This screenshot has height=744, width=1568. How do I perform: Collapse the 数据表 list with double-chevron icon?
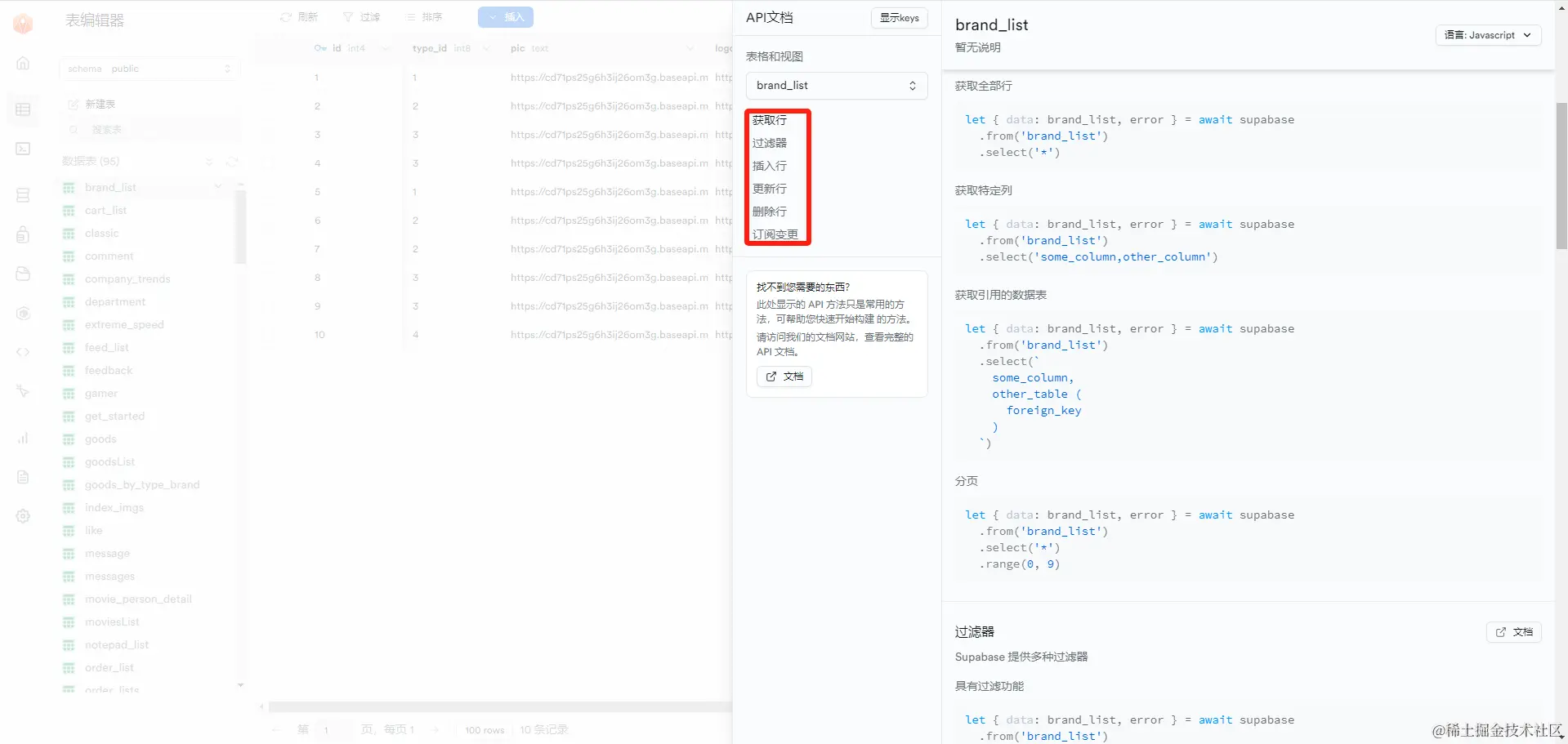(209, 162)
